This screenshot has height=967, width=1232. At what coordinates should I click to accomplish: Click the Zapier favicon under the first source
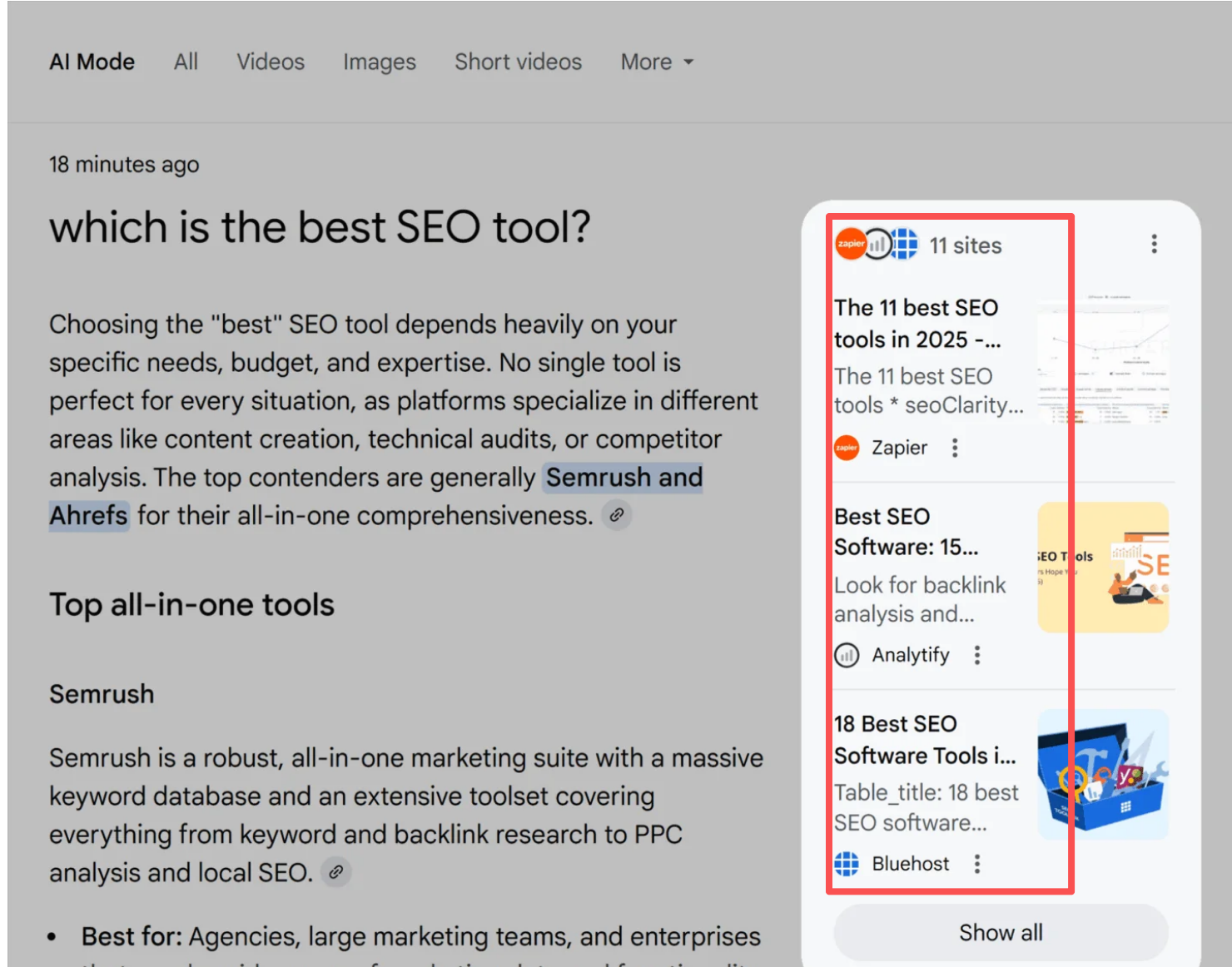[x=847, y=448]
